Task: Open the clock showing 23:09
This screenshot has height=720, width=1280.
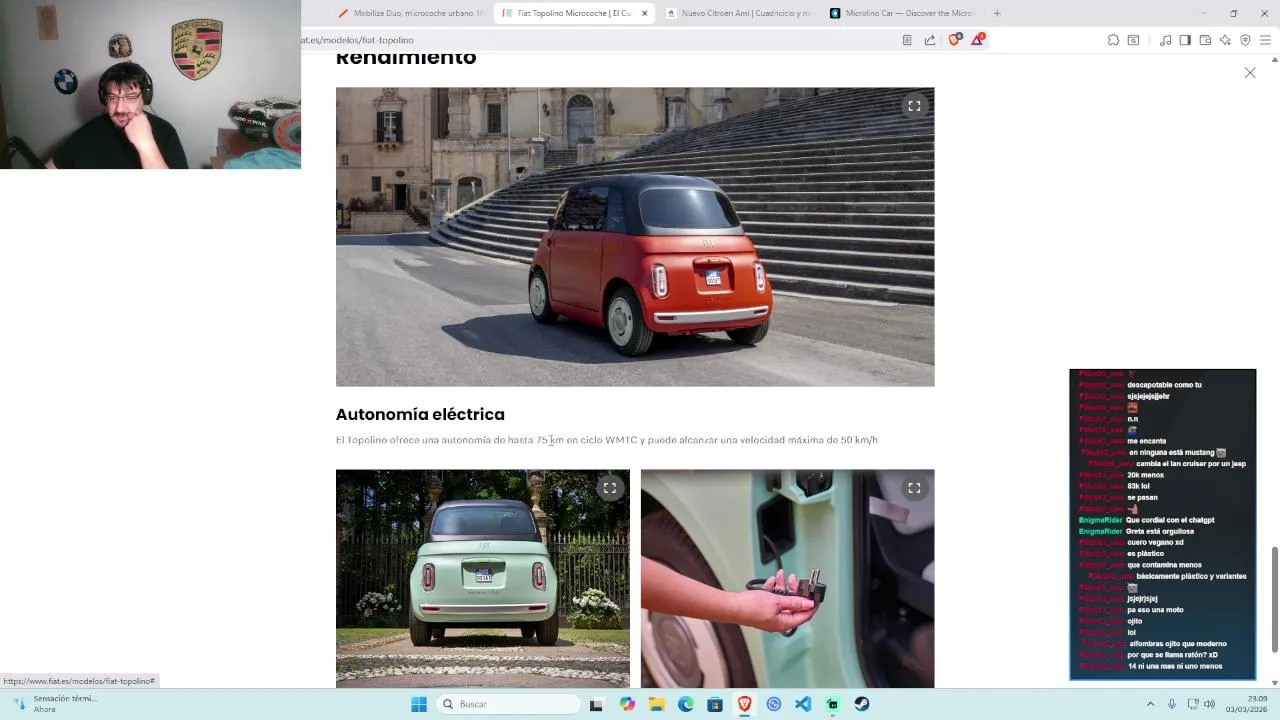Action: coord(1246,704)
